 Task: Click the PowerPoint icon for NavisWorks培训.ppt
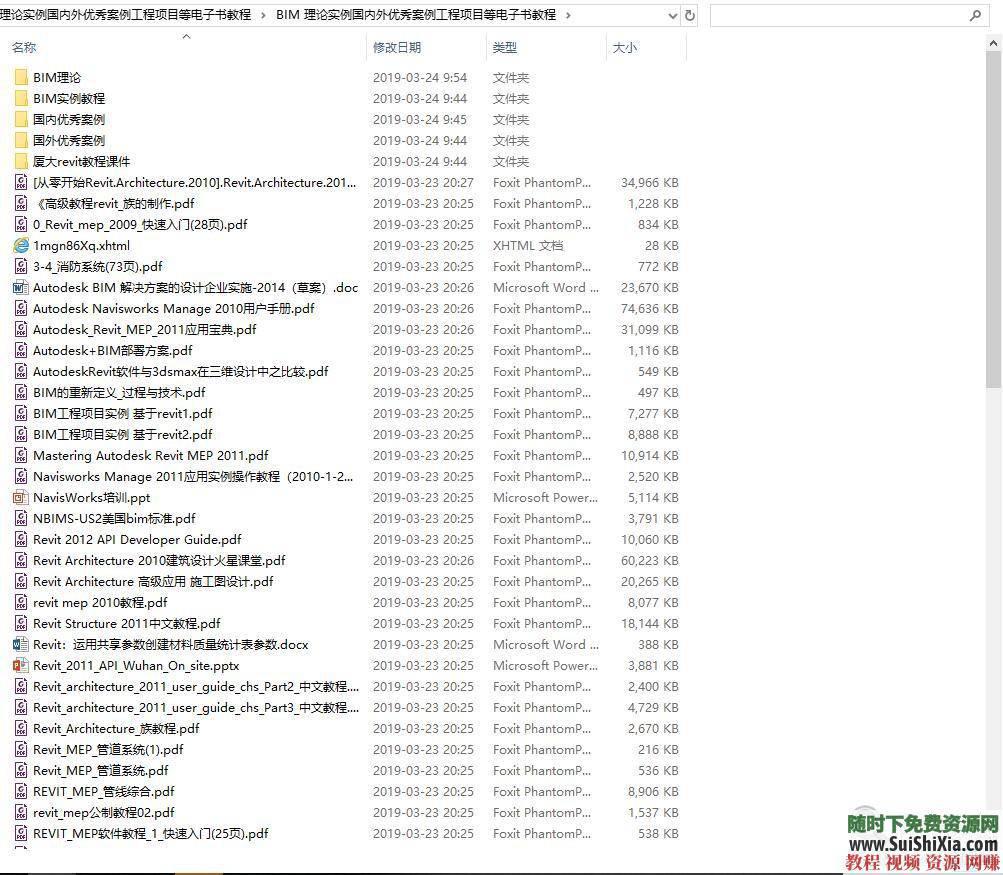point(21,498)
